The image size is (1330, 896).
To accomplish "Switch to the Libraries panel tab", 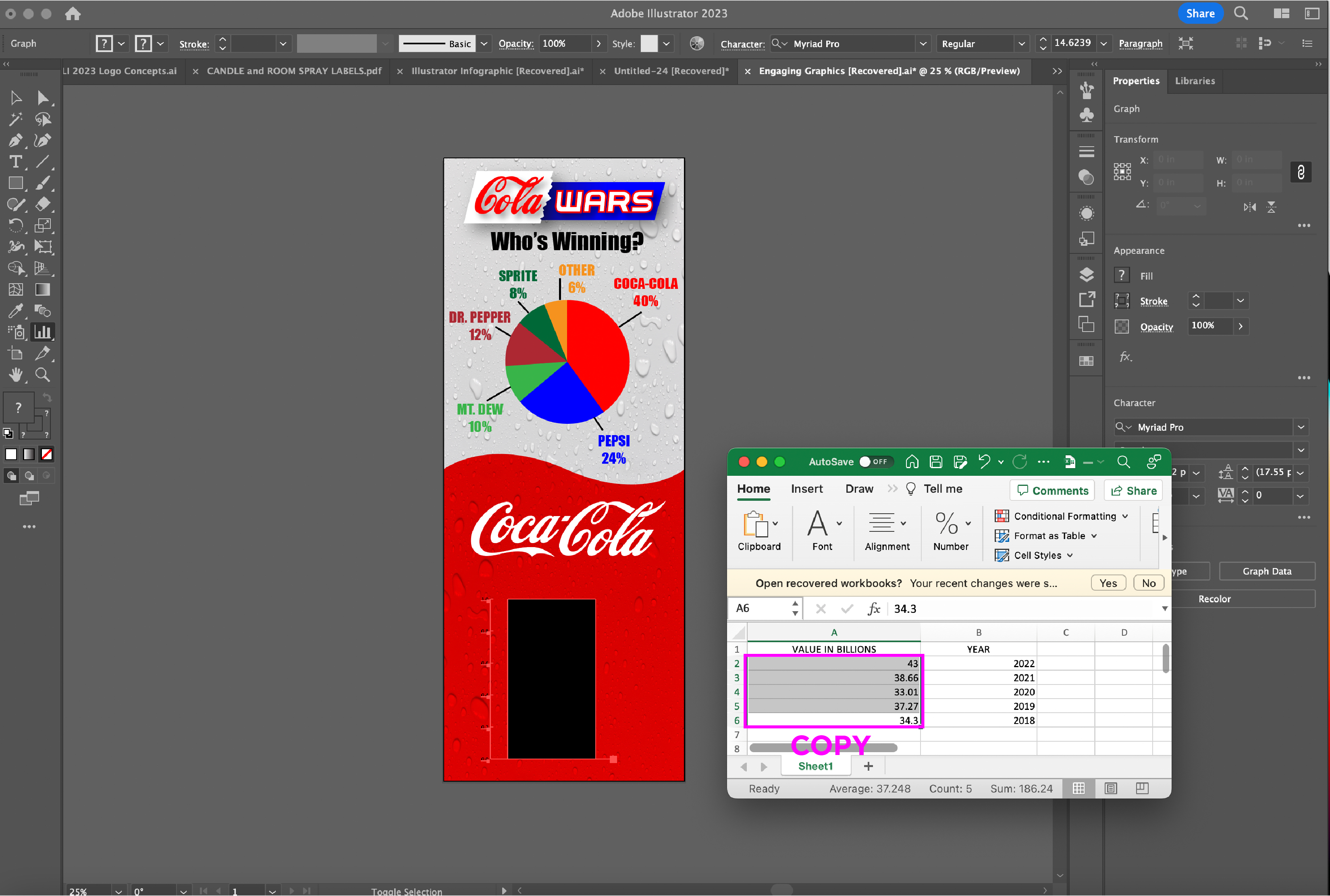I will pos(1195,81).
